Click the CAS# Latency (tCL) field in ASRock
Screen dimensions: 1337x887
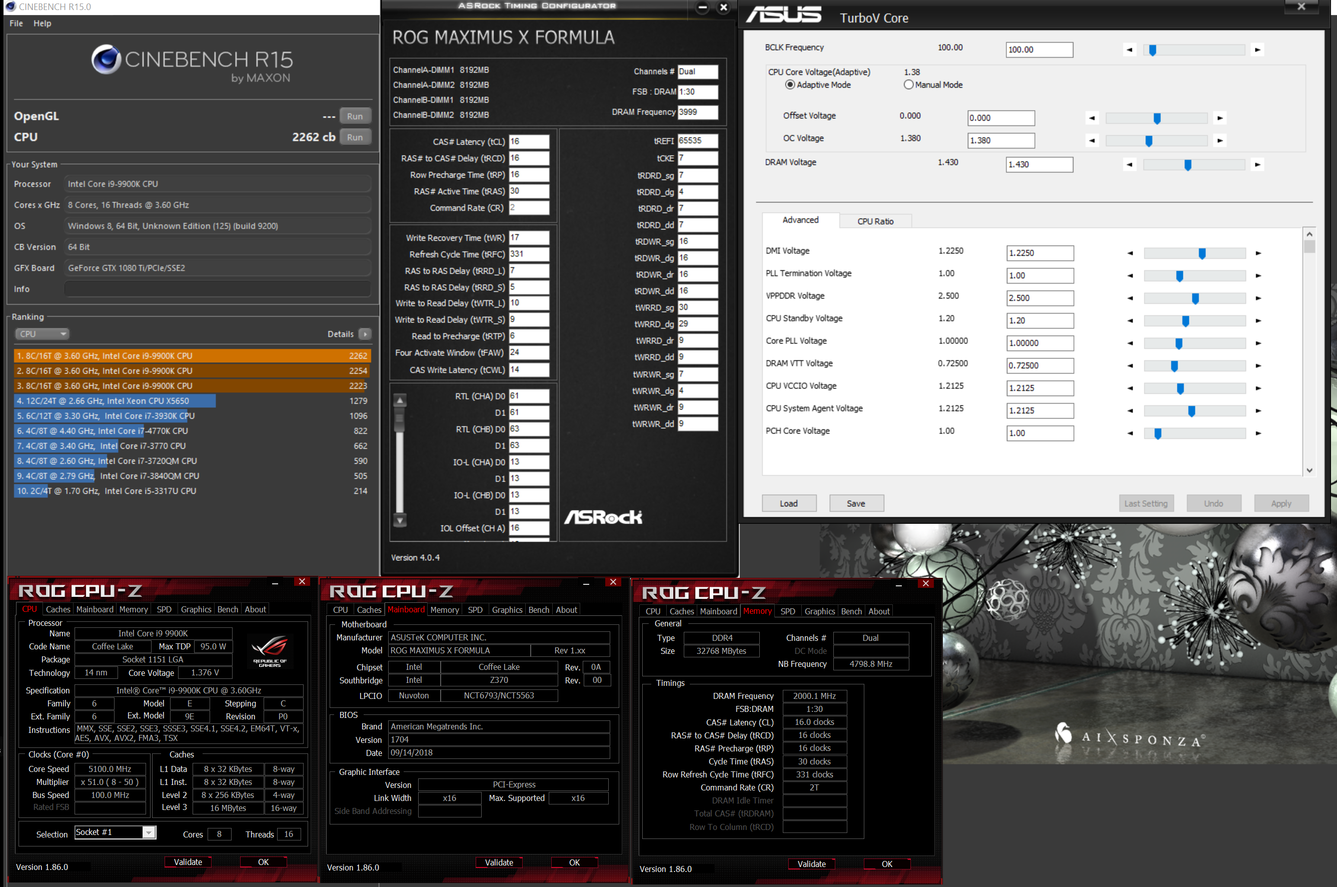[x=529, y=142]
